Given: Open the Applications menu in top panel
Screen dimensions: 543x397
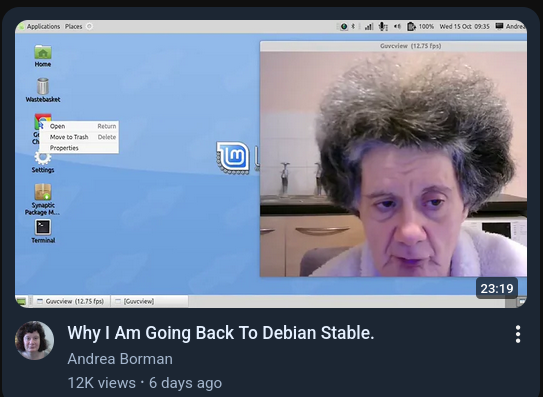Looking at the screenshot, I should point(43,26).
